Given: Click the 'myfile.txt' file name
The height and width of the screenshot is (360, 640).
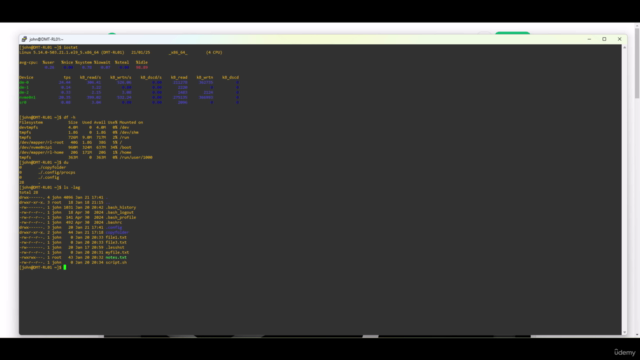Looking at the screenshot, I should click(117, 252).
